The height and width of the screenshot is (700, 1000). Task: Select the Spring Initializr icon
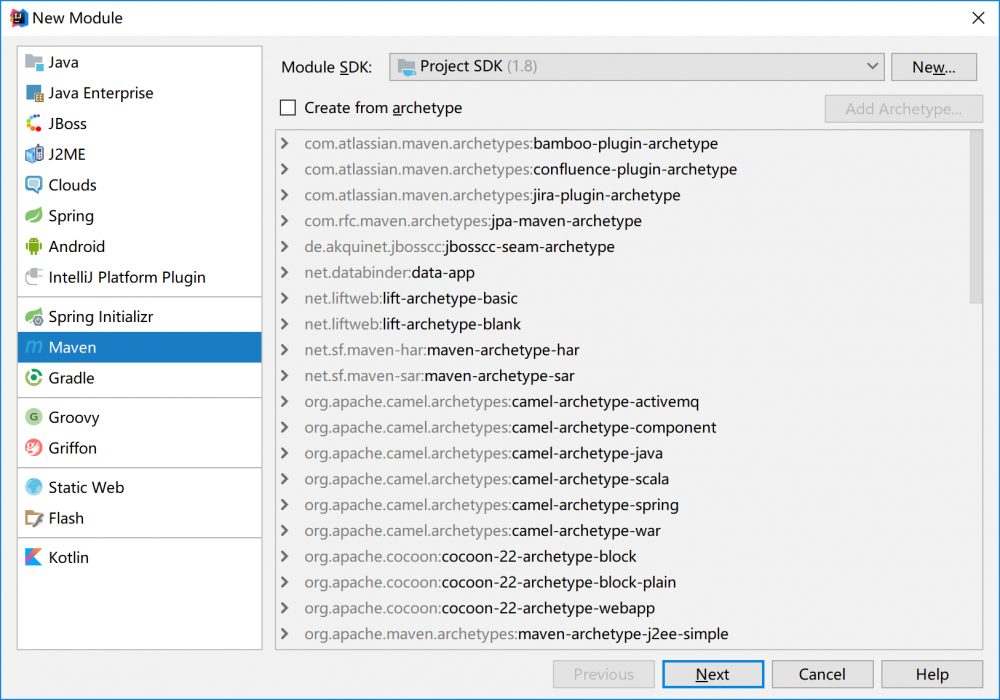point(34,317)
